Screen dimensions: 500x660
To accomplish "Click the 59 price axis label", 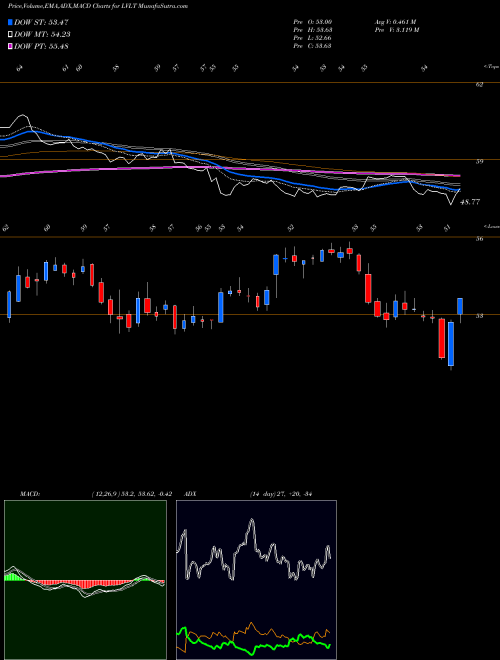I will (479, 161).
